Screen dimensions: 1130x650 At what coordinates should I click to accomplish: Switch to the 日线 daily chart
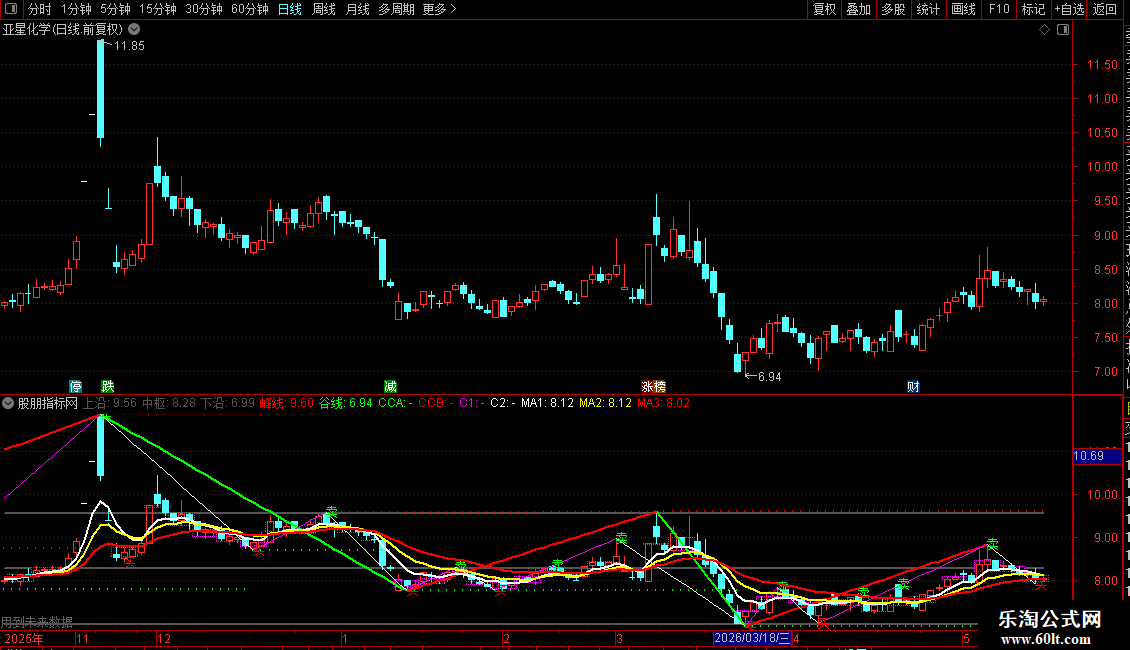[x=290, y=9]
